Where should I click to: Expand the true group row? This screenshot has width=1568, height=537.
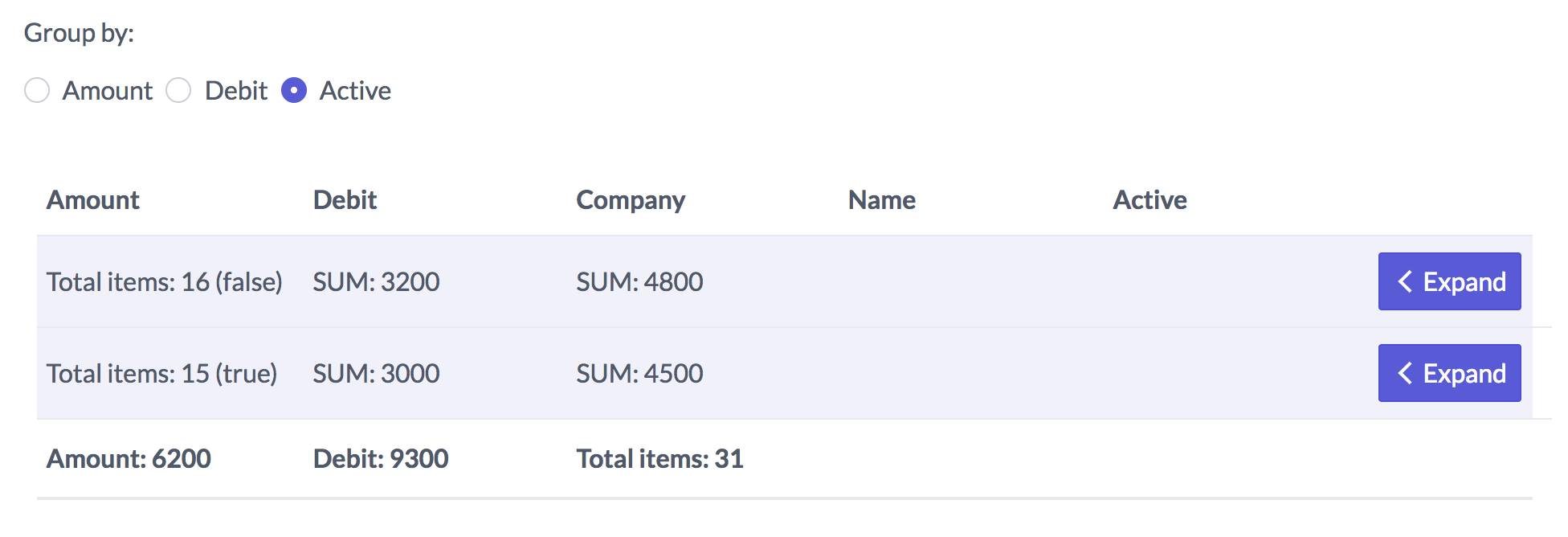pos(1449,373)
